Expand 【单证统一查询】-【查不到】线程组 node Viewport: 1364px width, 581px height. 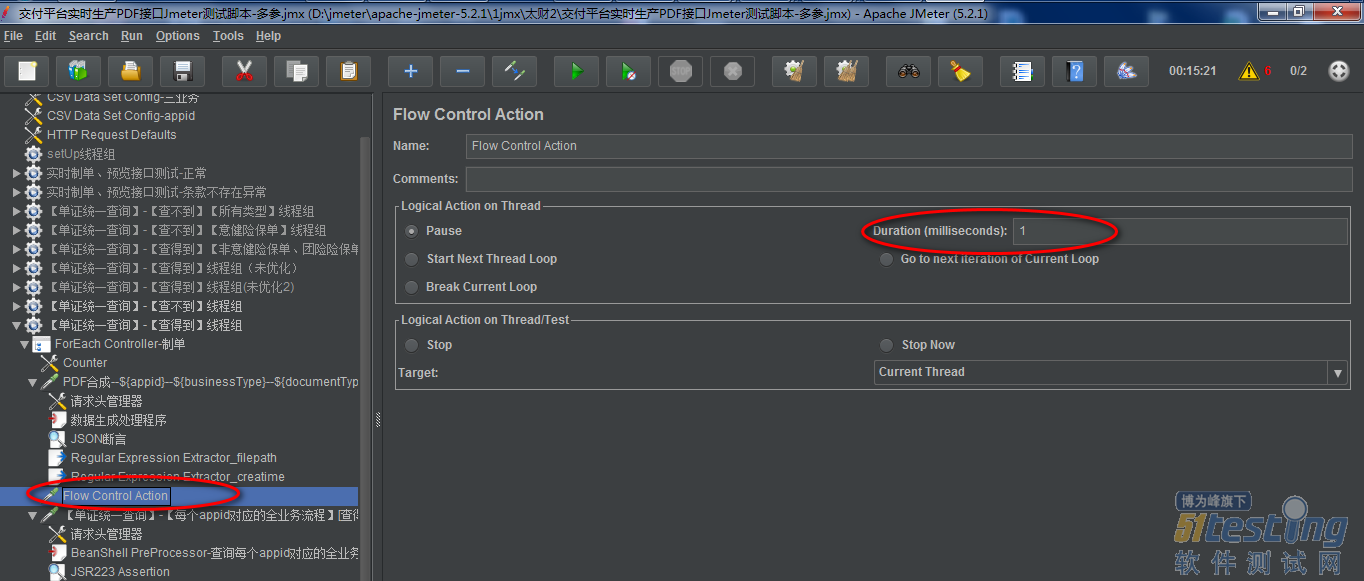coord(16,306)
